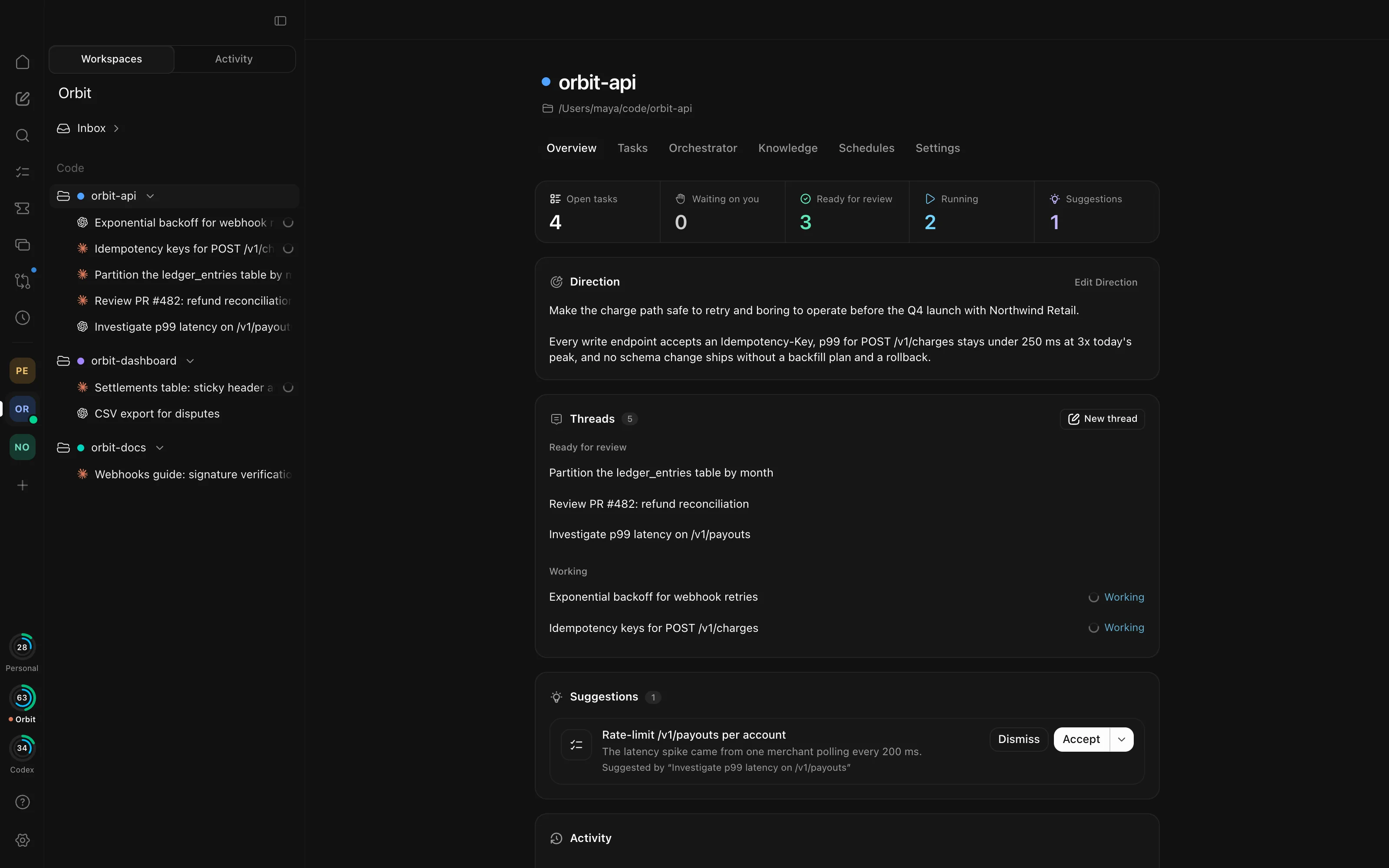
Task: Click the Codex usage ring 34
Action: (x=23, y=748)
